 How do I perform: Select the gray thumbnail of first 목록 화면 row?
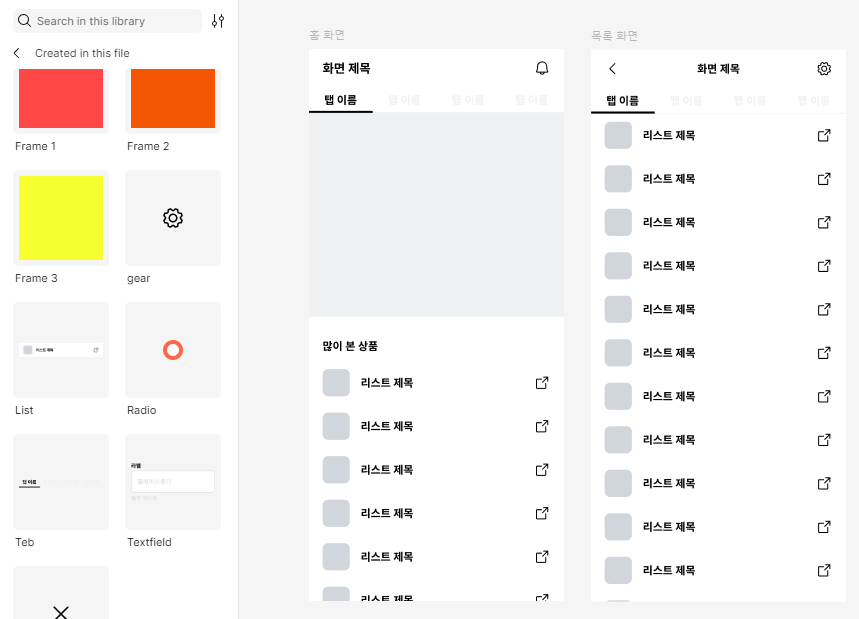pos(618,135)
